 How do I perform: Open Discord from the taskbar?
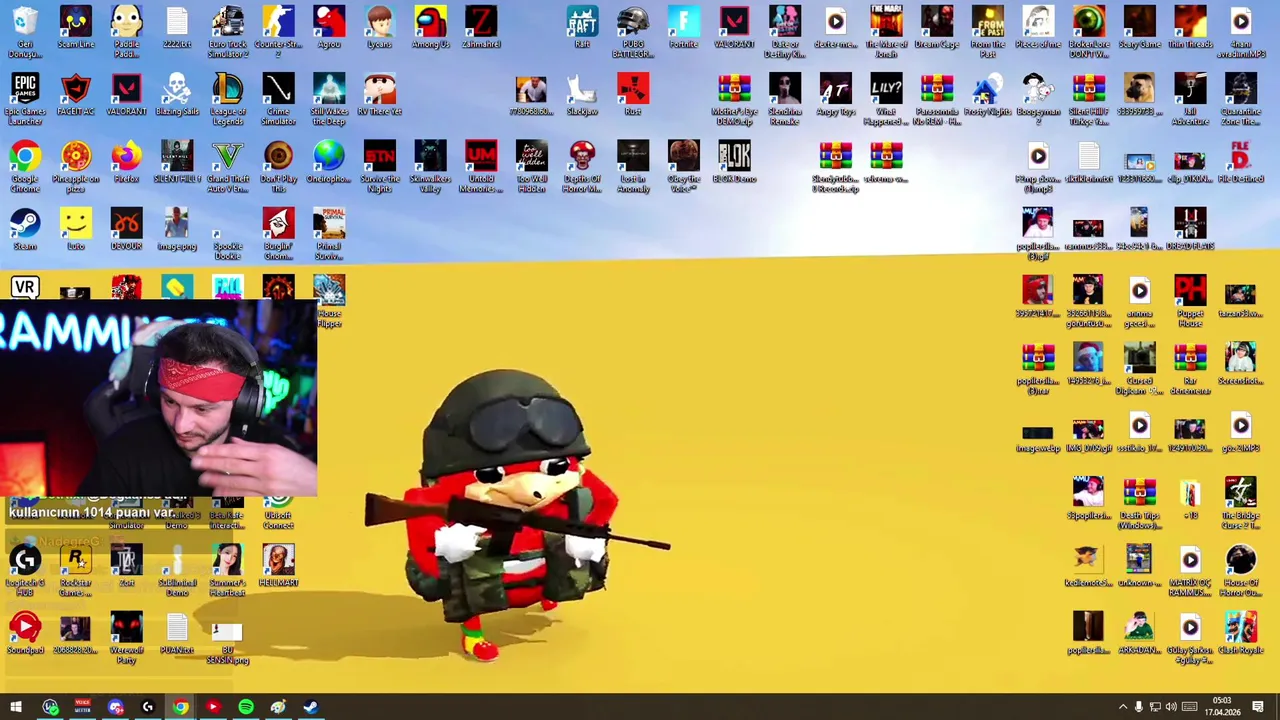pos(115,707)
